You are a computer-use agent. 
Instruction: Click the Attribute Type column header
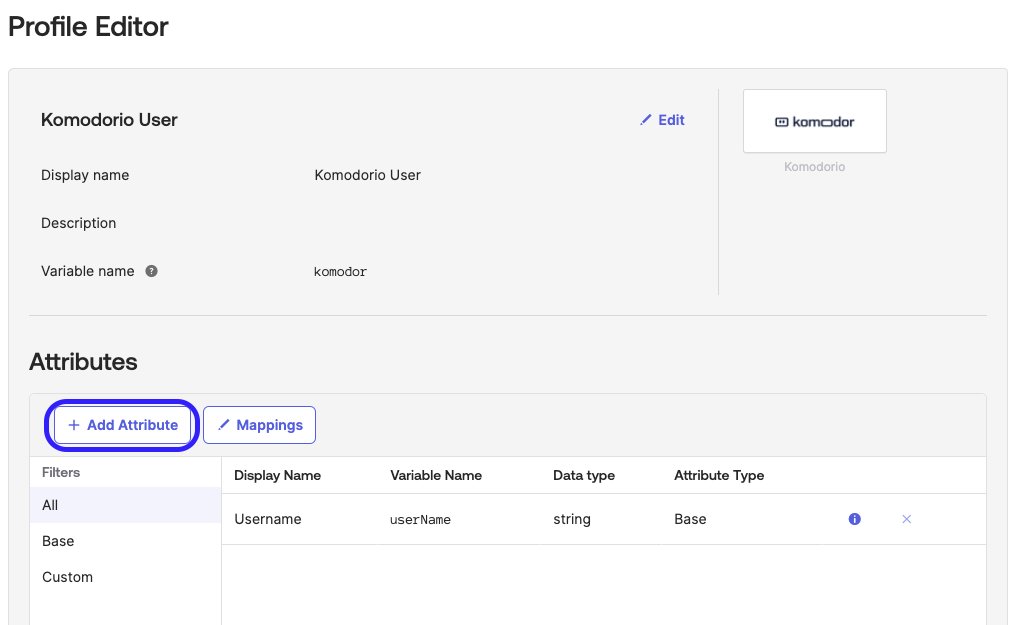pyautogui.click(x=719, y=475)
